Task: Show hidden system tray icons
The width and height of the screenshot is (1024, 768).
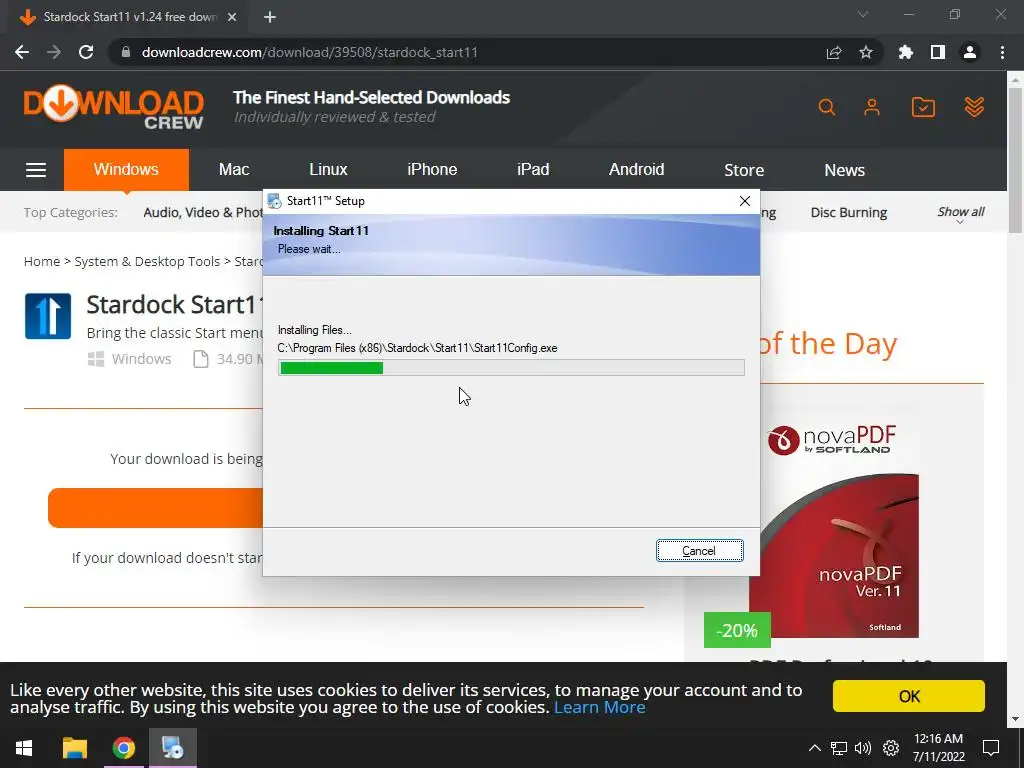Action: 815,748
